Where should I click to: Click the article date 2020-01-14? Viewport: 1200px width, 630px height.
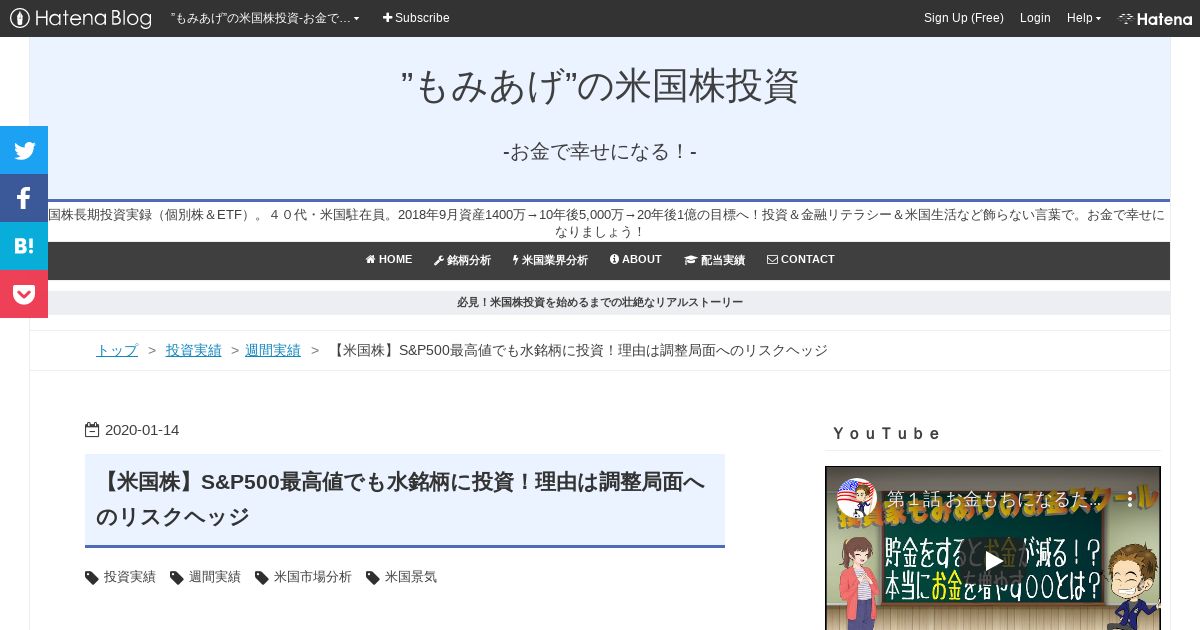(142, 430)
